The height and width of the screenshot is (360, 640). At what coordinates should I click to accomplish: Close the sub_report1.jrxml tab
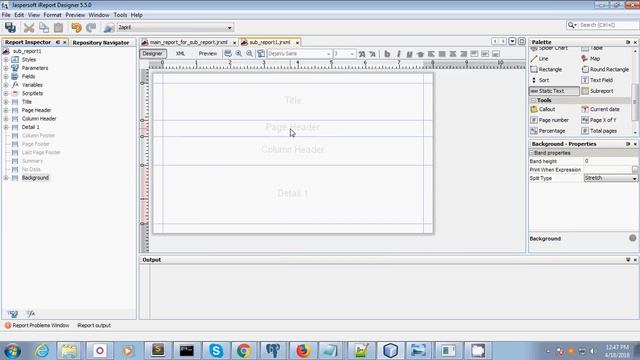(x=297, y=42)
